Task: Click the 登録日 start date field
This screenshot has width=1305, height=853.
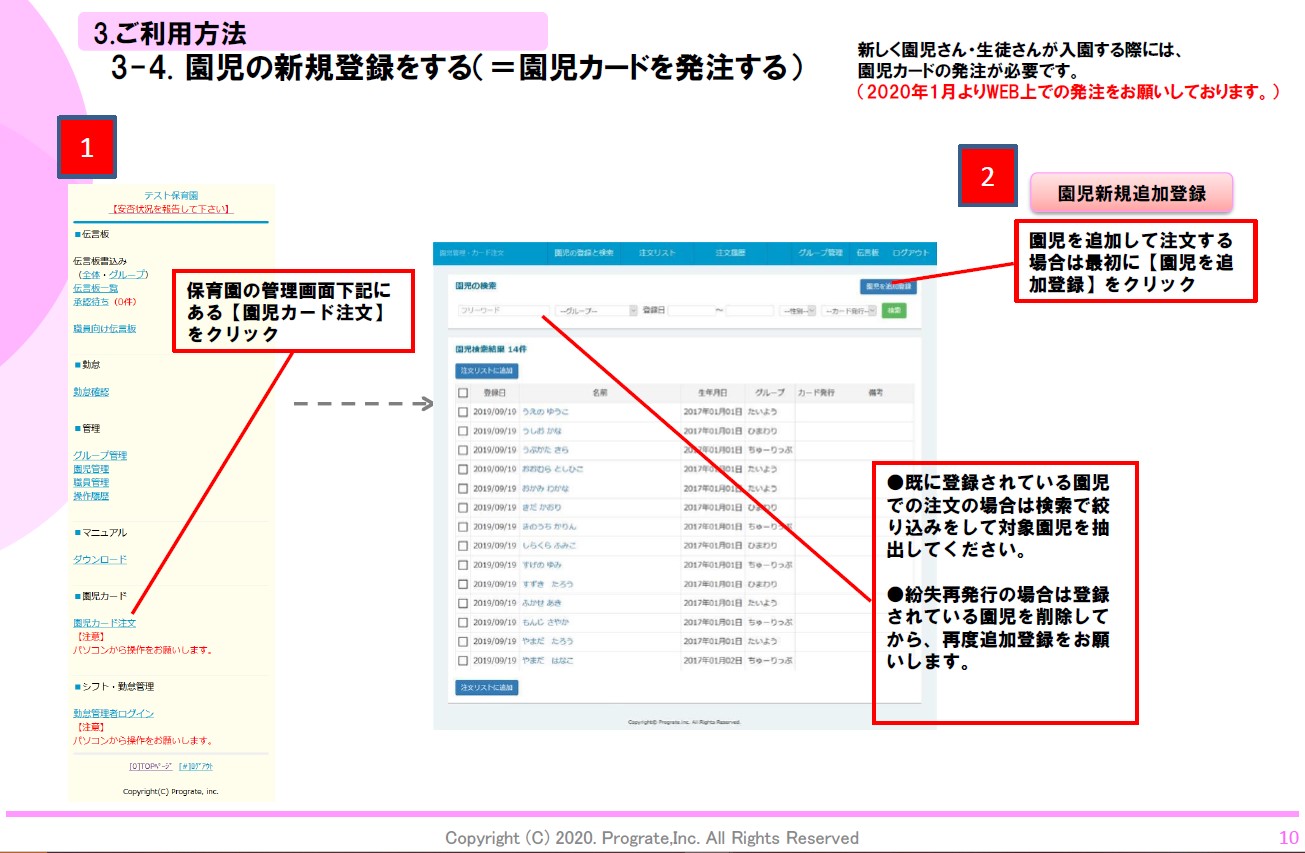Action: (698, 311)
